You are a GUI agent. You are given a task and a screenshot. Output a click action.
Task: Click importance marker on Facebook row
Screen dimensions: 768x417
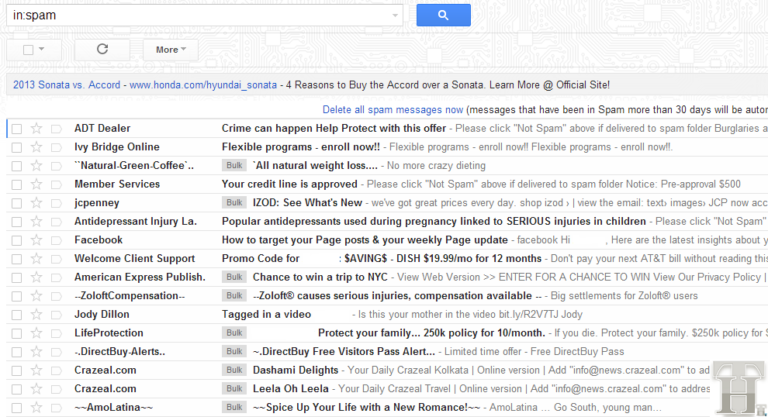click(56, 241)
